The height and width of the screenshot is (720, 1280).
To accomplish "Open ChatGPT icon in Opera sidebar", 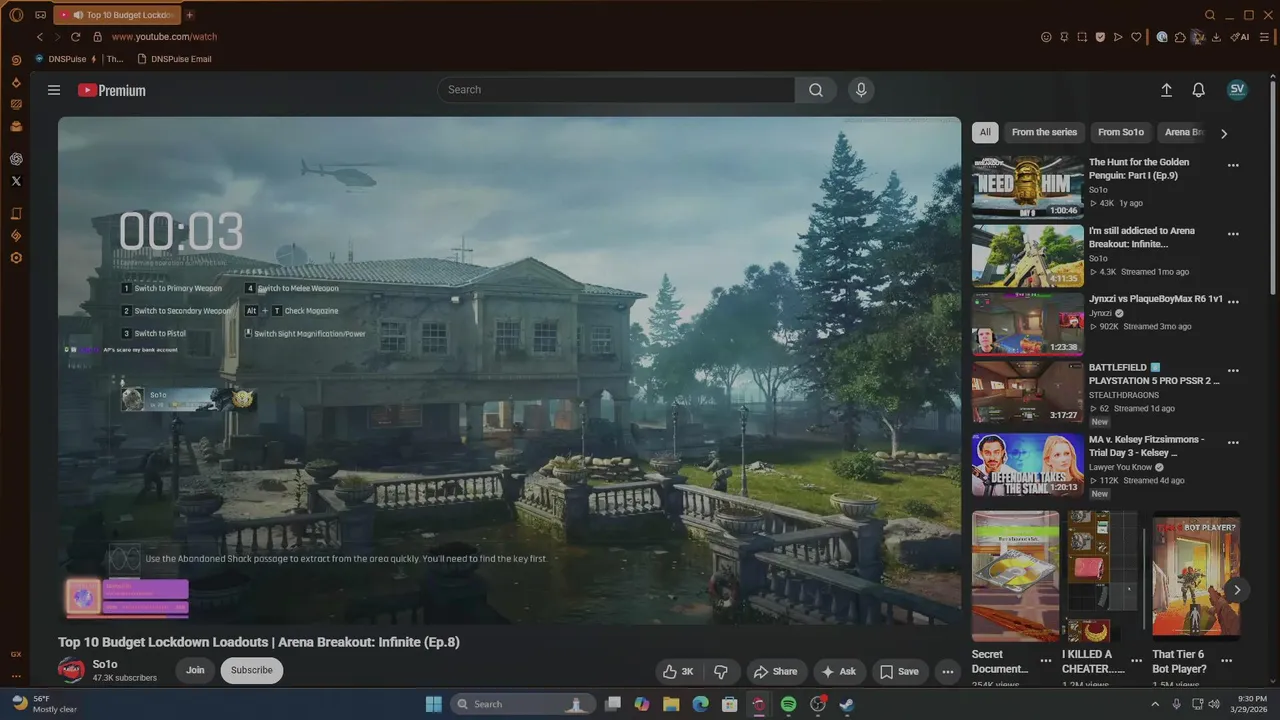I will 16,159.
